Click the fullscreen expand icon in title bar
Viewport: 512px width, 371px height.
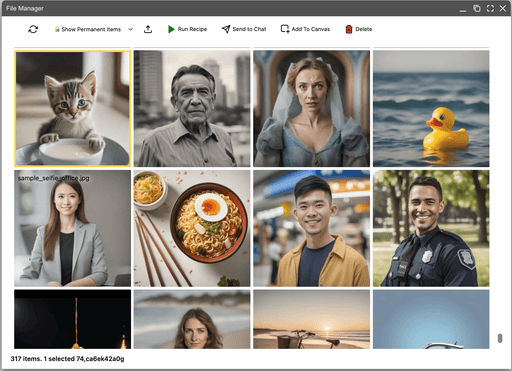[x=490, y=8]
